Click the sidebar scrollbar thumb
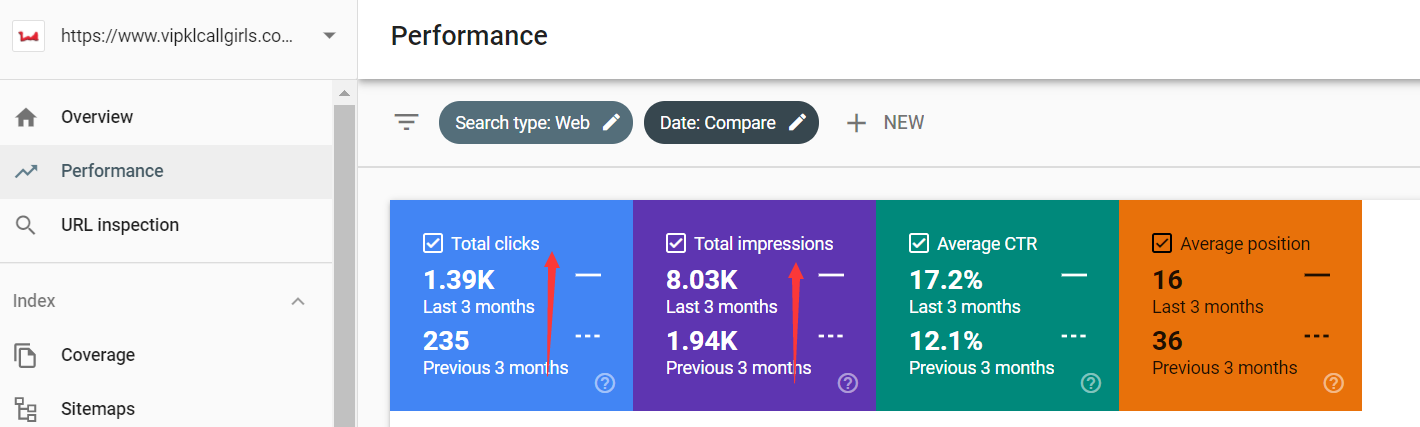This screenshot has height=427, width=1420. (345, 265)
